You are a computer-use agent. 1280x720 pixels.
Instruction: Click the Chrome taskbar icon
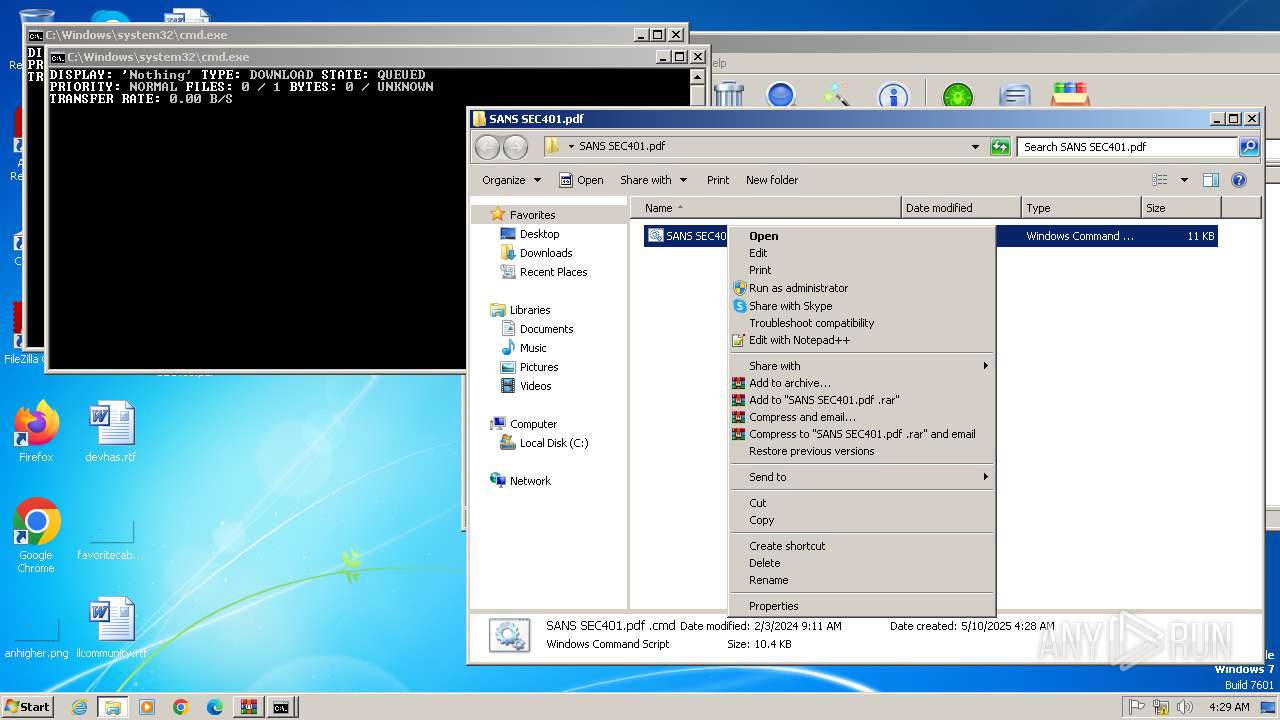click(x=181, y=707)
